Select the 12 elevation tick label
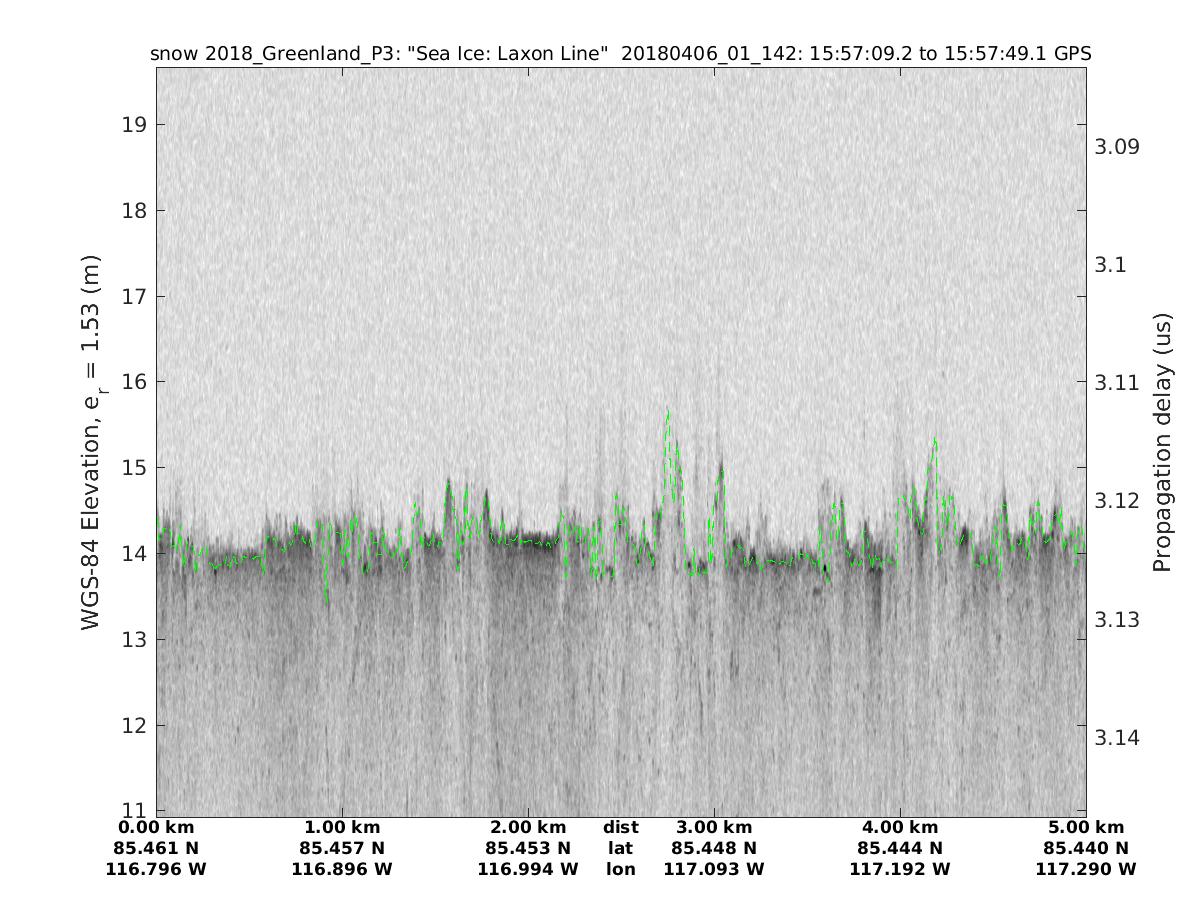This screenshot has height=900, width=1200. [x=135, y=725]
